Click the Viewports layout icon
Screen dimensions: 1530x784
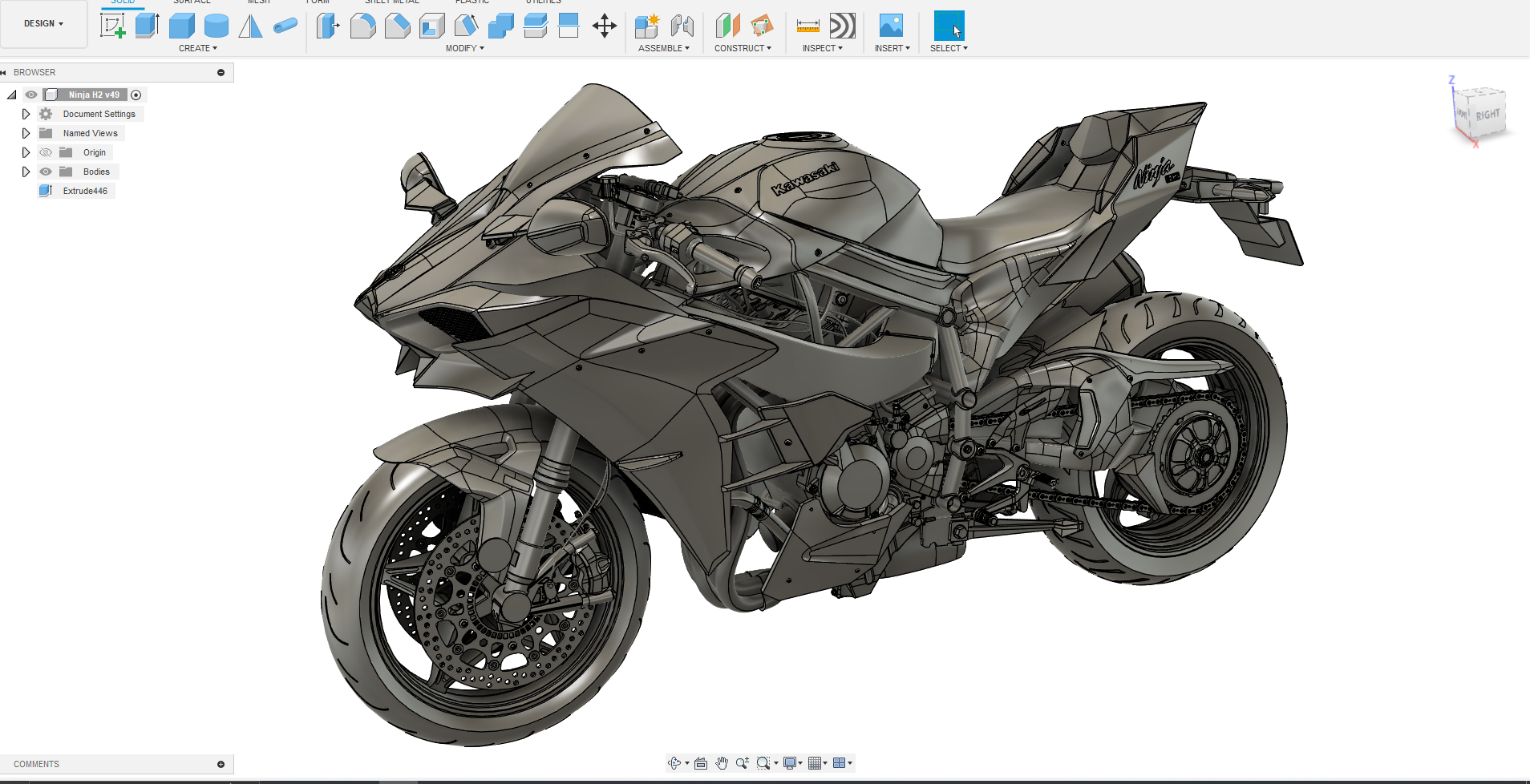[x=839, y=763]
